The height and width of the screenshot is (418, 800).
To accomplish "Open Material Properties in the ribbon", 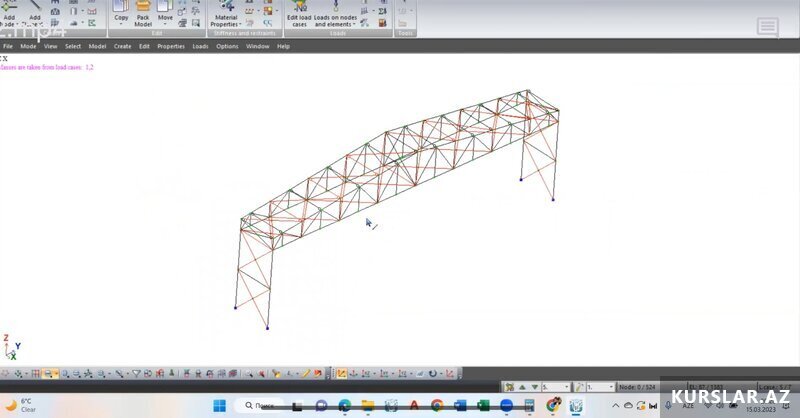I will coord(226,11).
